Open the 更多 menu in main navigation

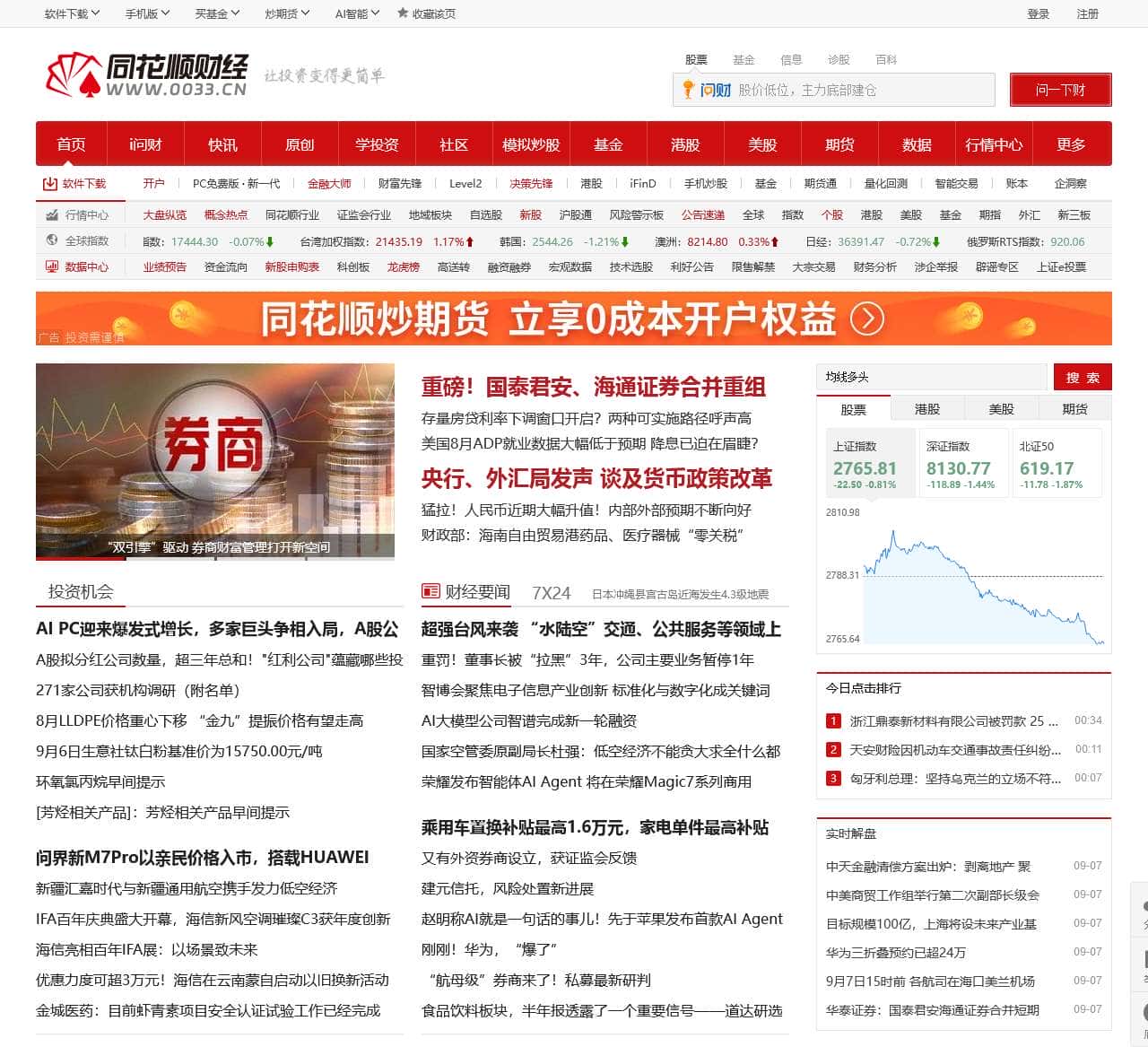pos(1071,144)
